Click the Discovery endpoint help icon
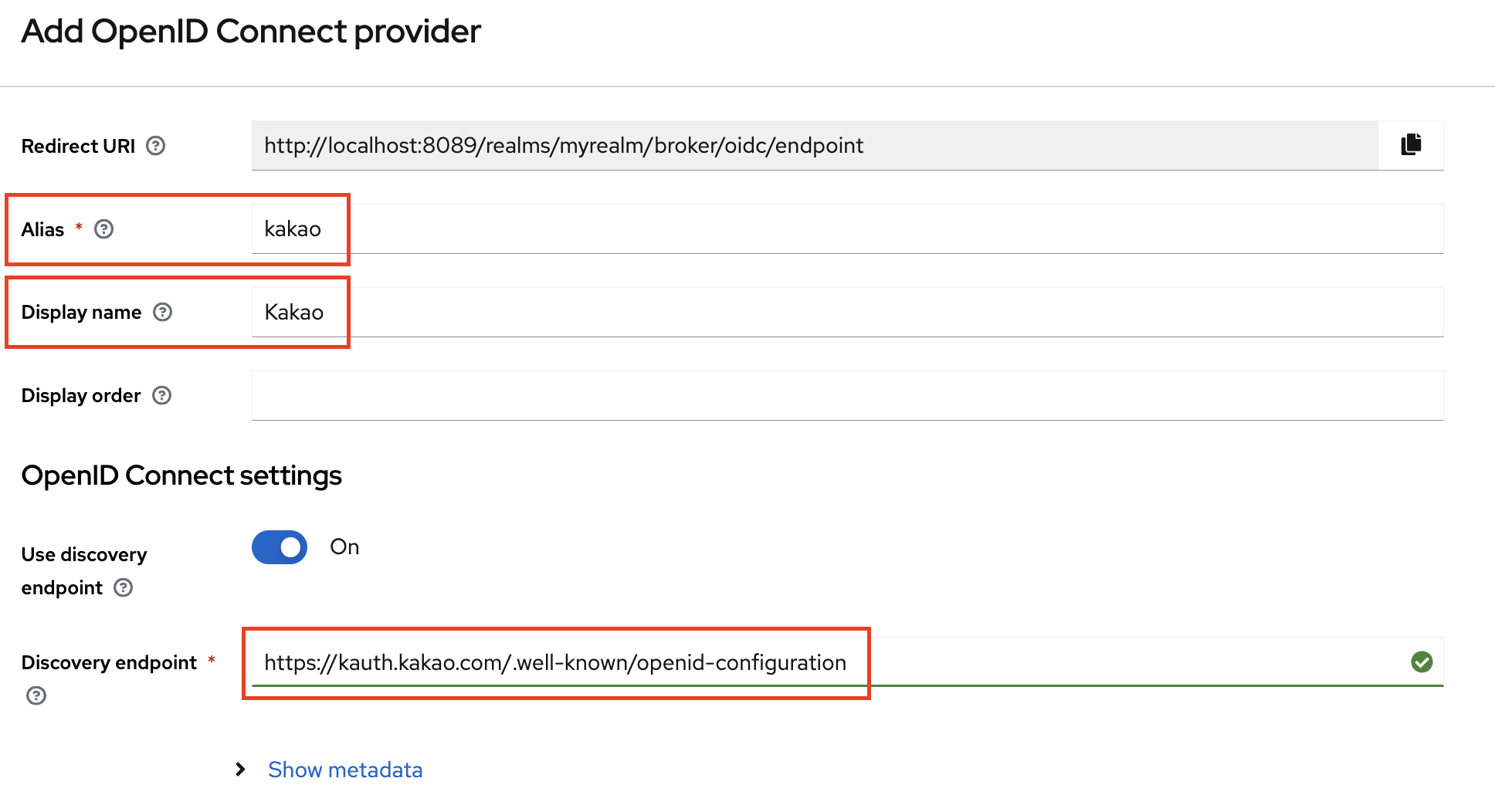Screen dimensions: 1495x812 [x=36, y=695]
